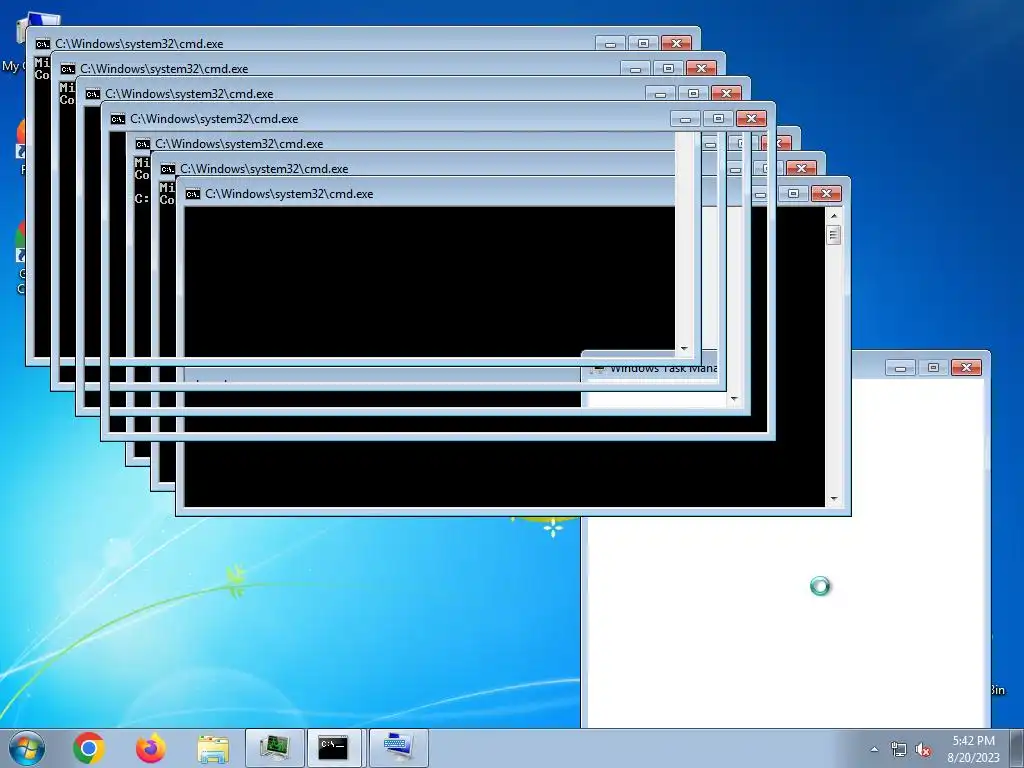Open Windows Explorer from the taskbar

coord(213,749)
